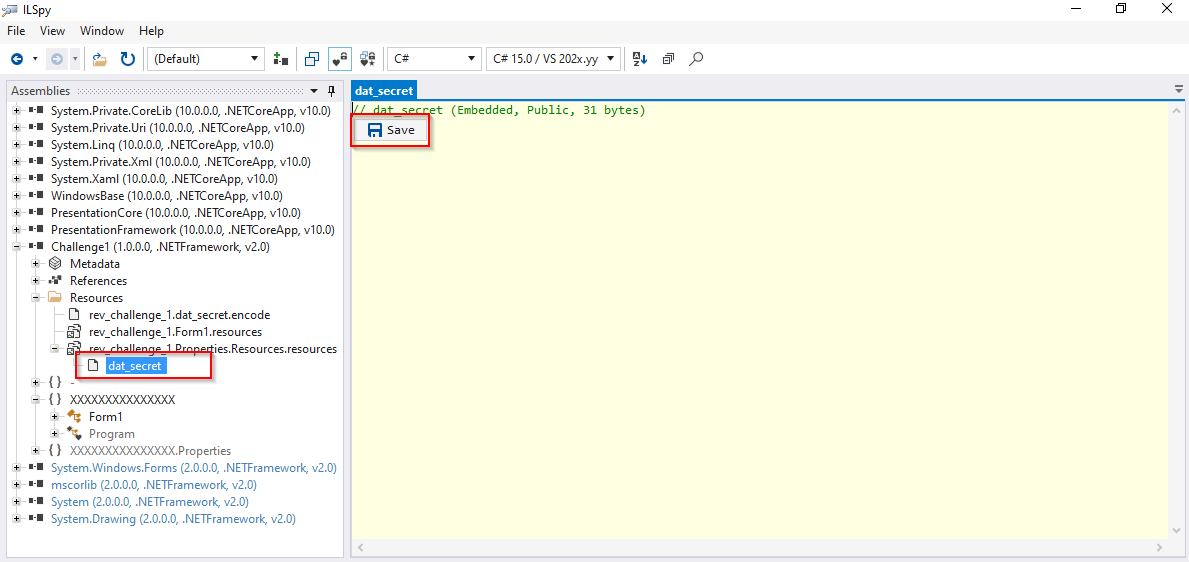Click the code view scroll up arrow
Screen dimensions: 1189x562
click(x=1177, y=110)
